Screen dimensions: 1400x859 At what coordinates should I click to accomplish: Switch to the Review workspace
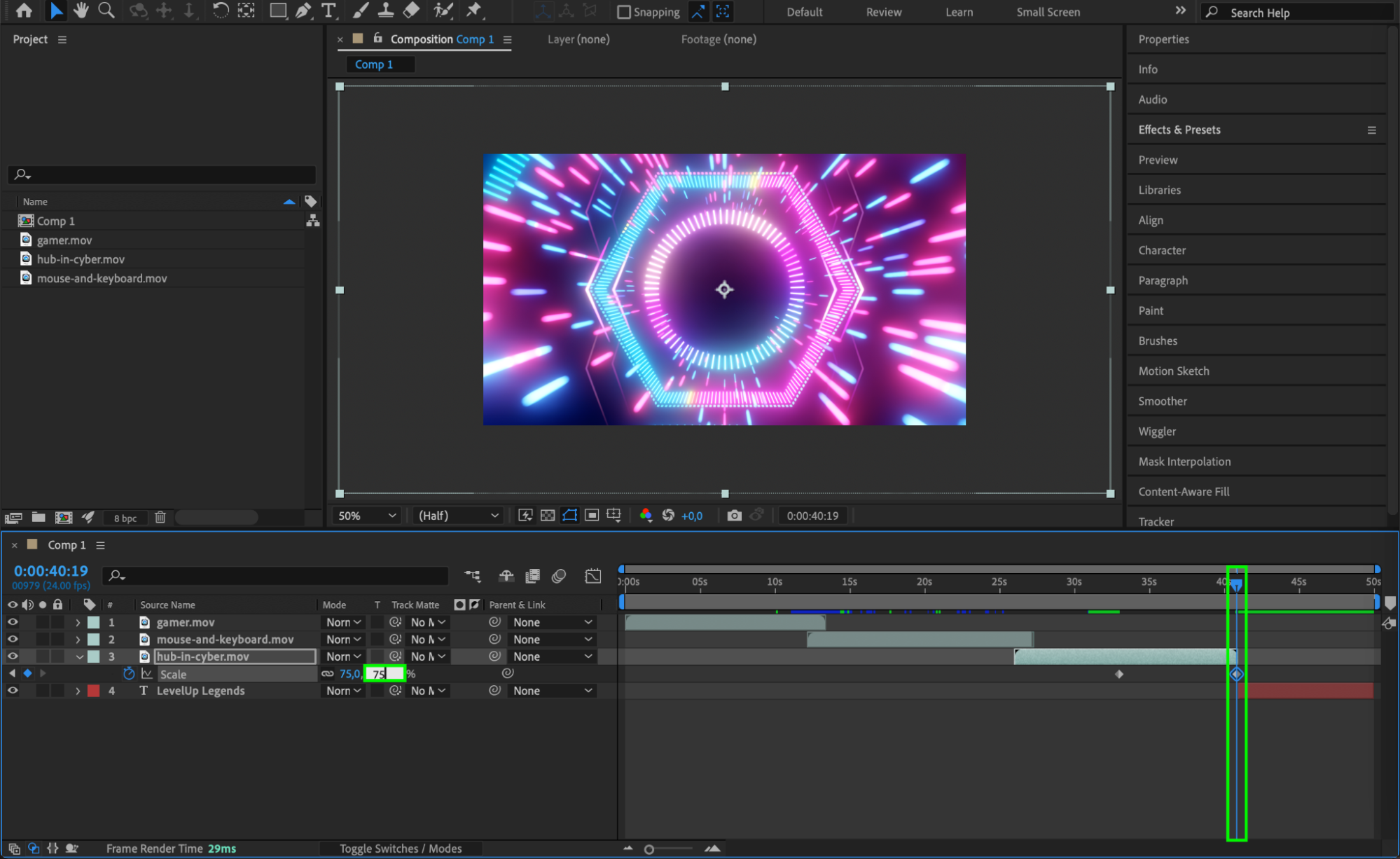coord(883,12)
